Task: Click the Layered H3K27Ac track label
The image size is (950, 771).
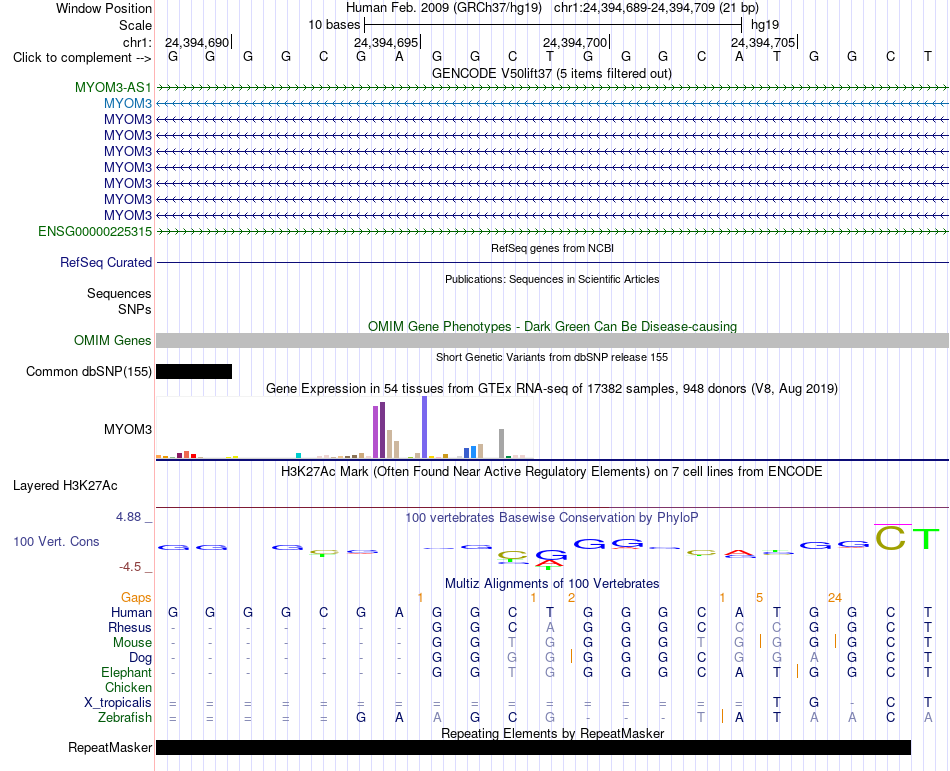Action: click(65, 485)
